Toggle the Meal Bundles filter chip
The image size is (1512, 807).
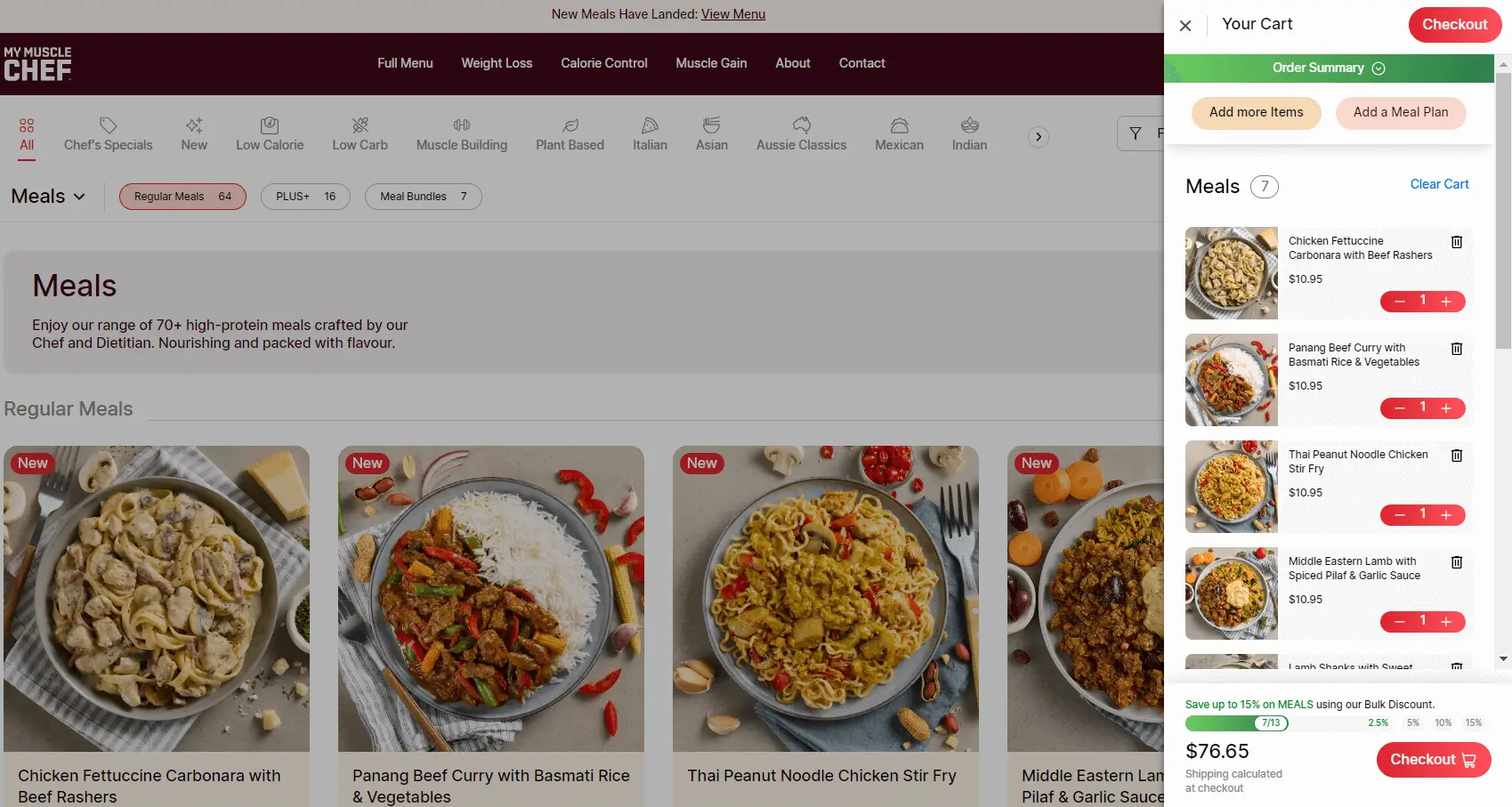coord(423,197)
